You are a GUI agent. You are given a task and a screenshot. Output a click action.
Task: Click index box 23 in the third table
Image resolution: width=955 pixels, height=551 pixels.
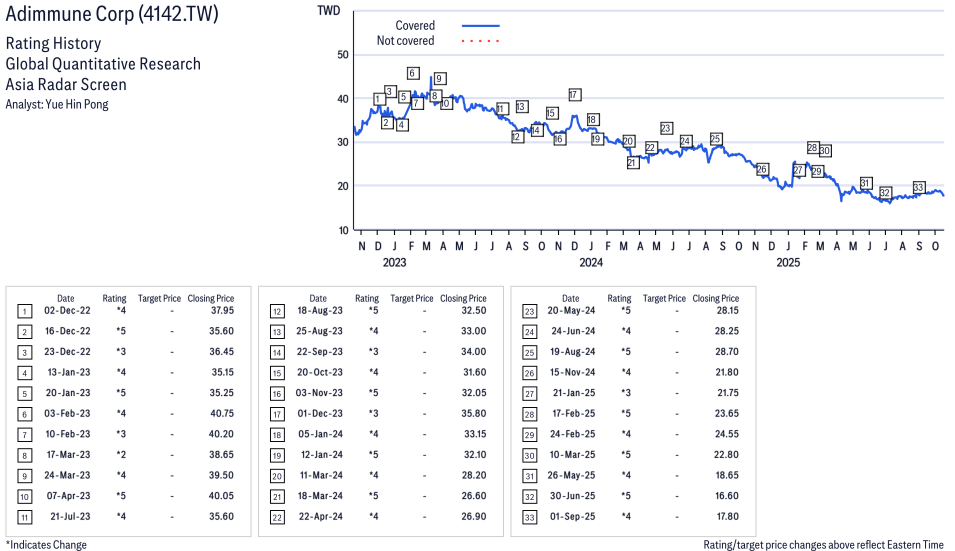pyautogui.click(x=530, y=310)
